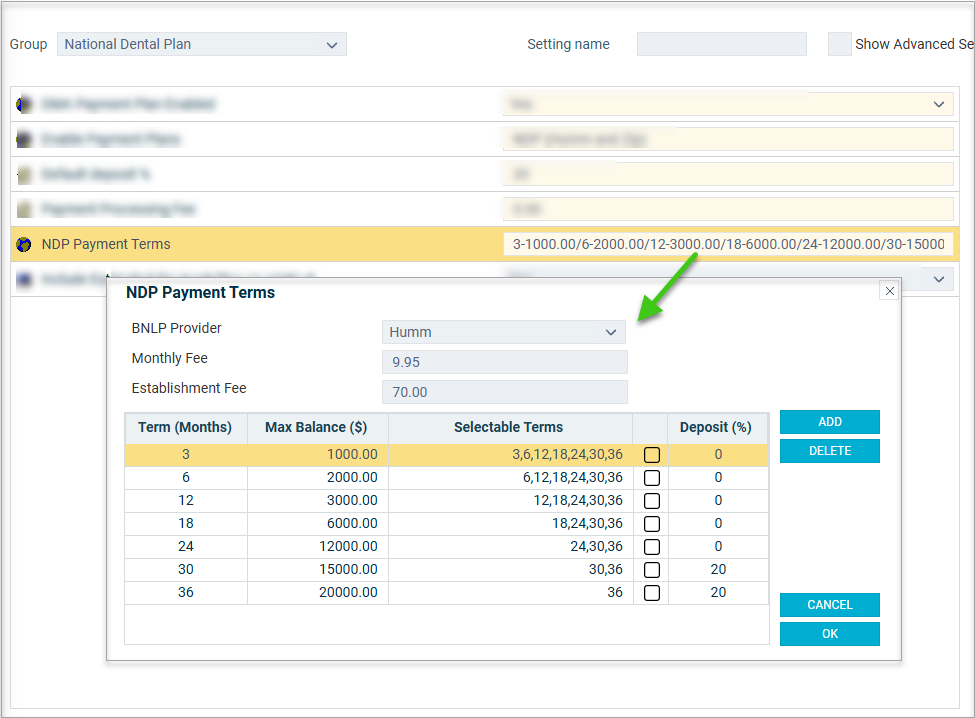
Task: Focus the Setting name input field
Action: tap(722, 44)
